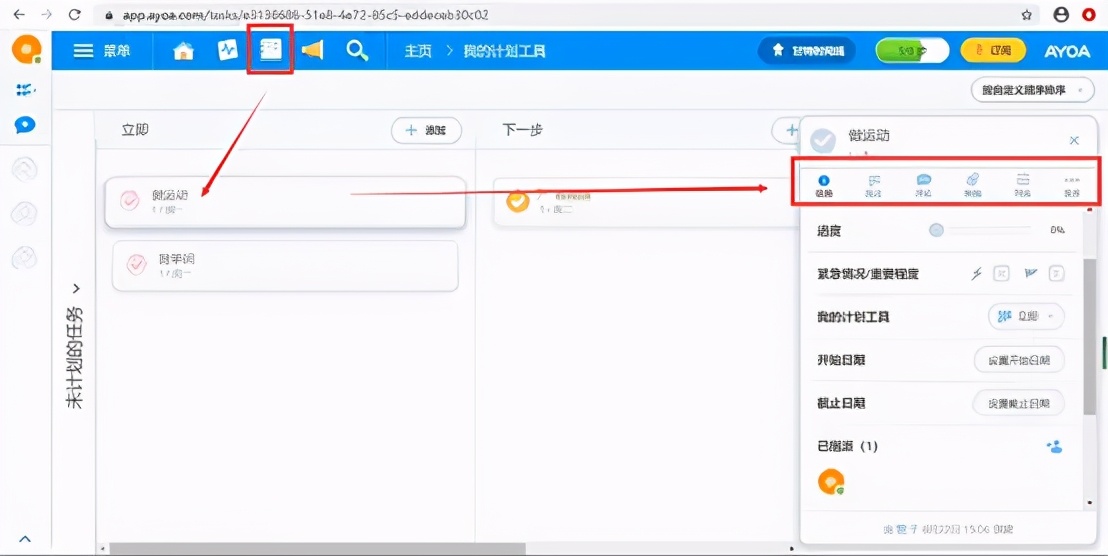
Task: Open the task boards icon in left sidebar
Action: coord(25,90)
